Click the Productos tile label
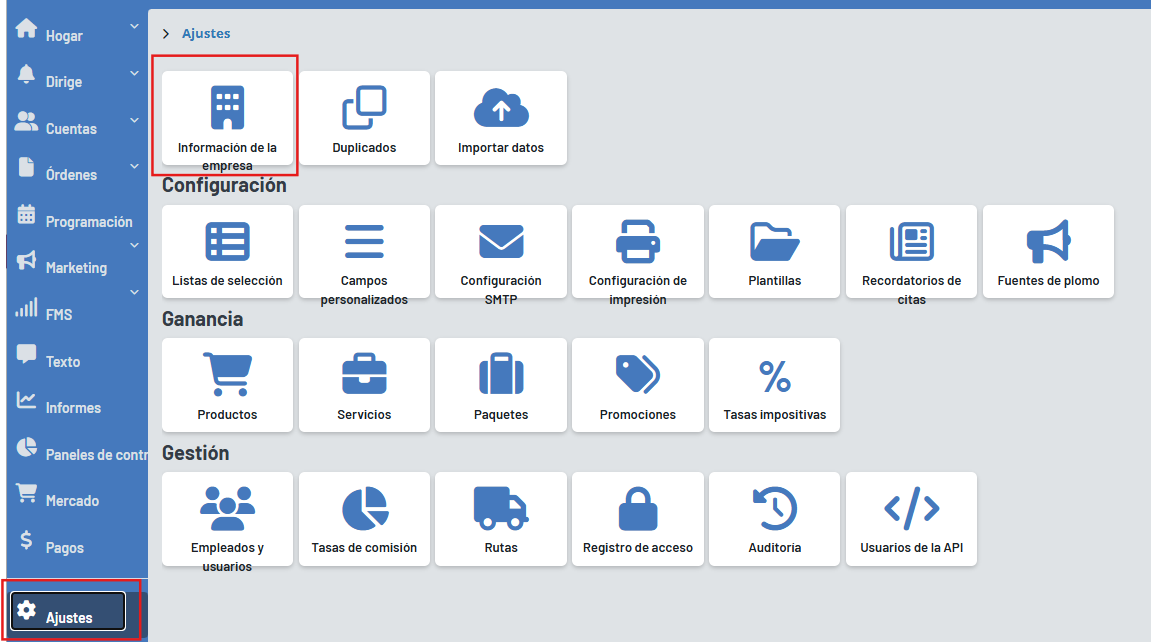Viewport: 1151px width, 642px height. (227, 415)
